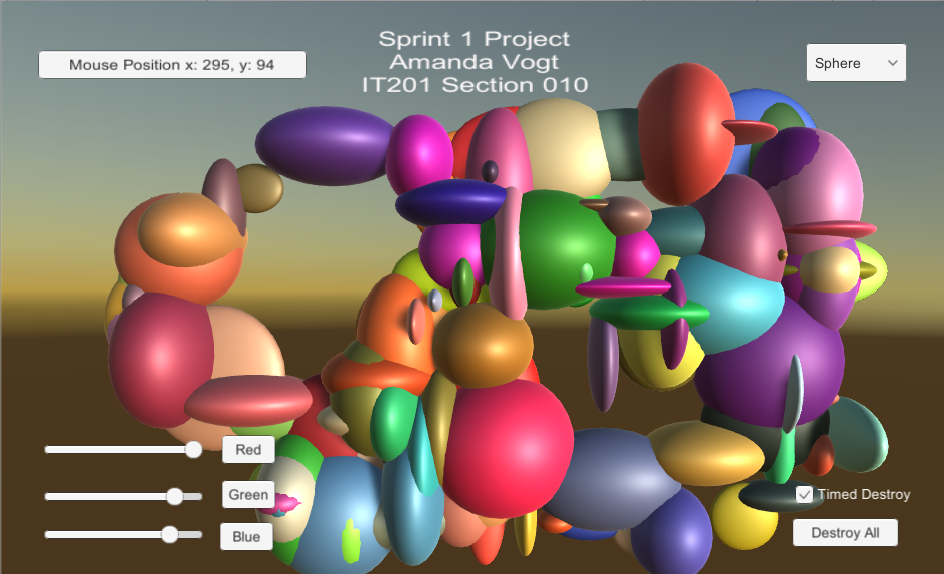Click the 'Amanda Vogt' name text

pyautogui.click(x=474, y=62)
